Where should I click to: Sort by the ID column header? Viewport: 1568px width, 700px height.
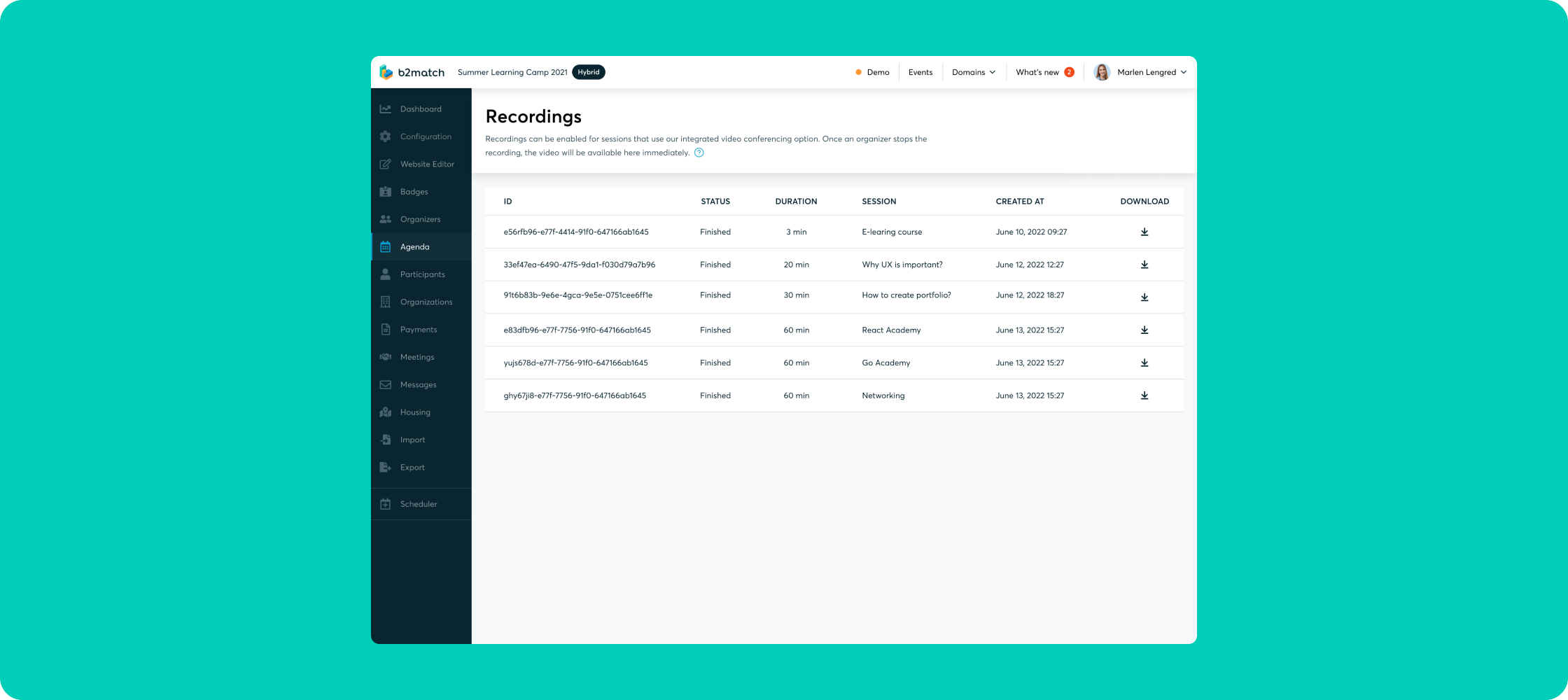coord(507,202)
